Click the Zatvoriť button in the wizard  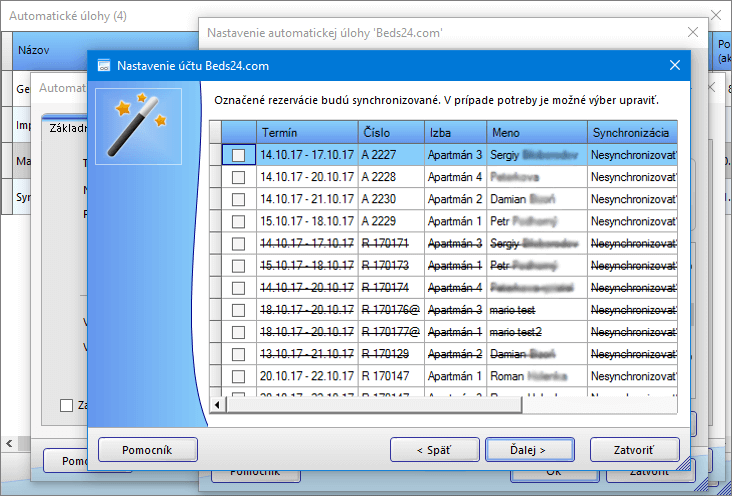pyautogui.click(x=634, y=449)
